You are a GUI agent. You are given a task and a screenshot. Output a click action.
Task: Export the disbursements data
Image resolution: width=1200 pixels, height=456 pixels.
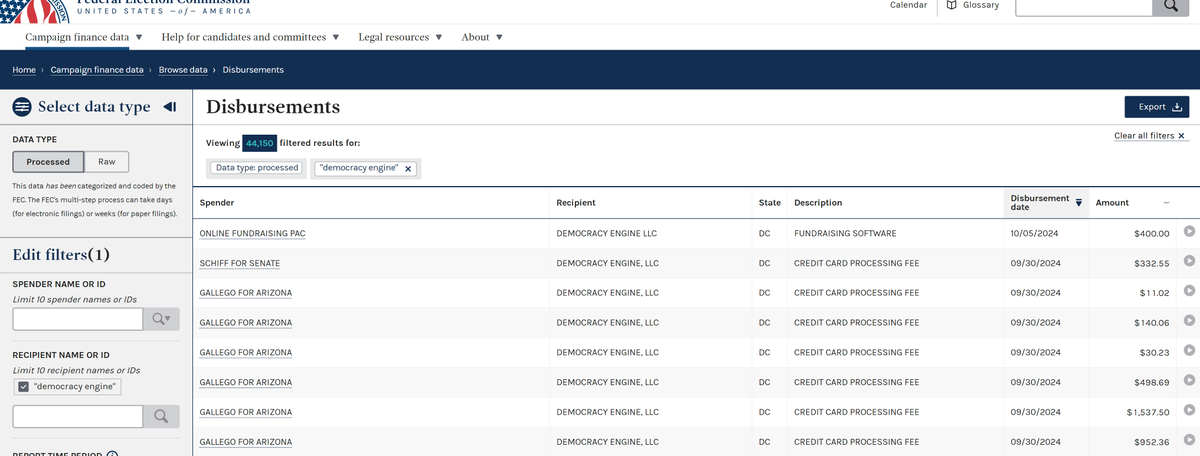tap(1158, 107)
